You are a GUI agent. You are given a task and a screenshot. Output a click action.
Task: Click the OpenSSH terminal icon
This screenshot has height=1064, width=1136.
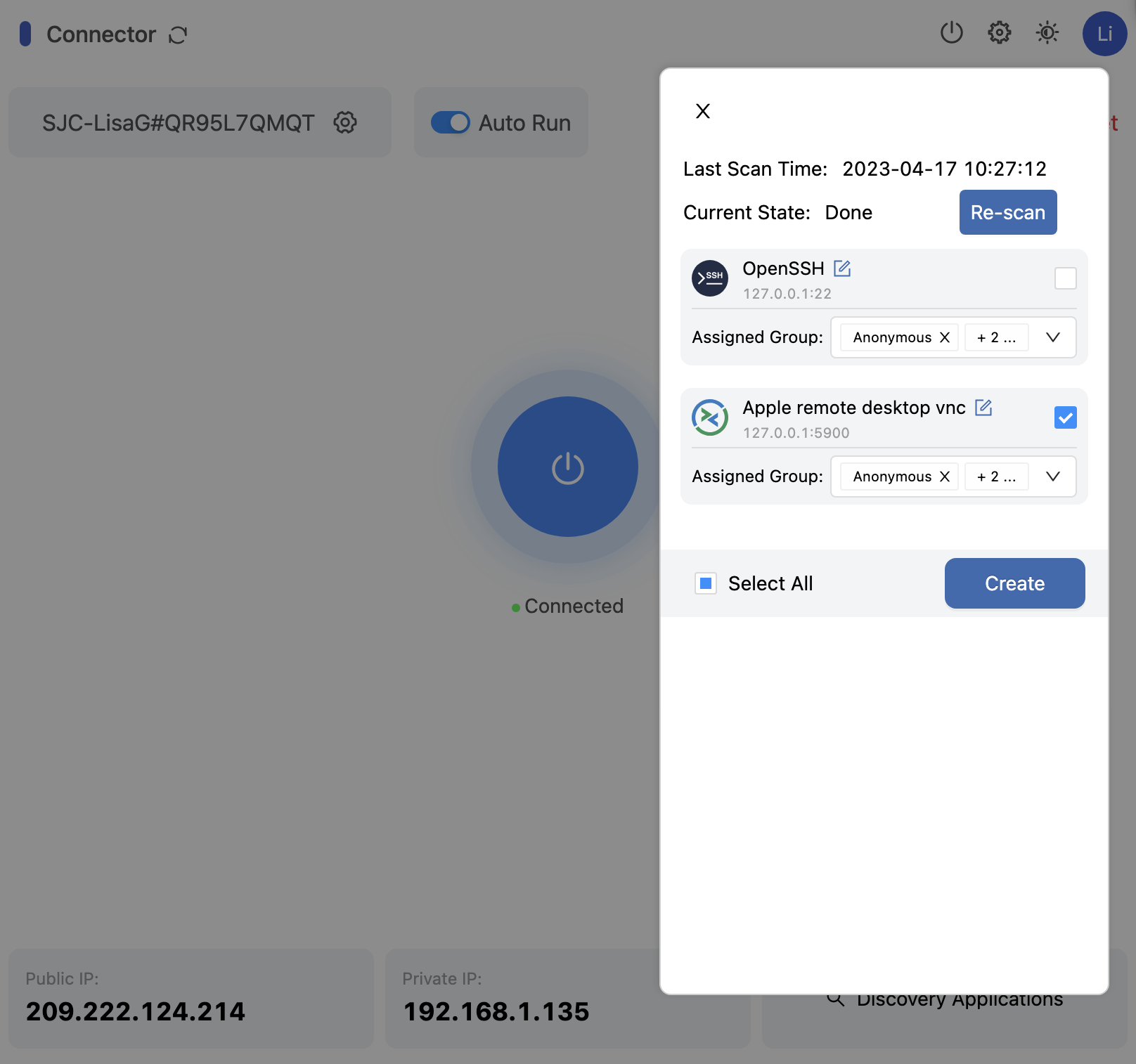point(710,278)
